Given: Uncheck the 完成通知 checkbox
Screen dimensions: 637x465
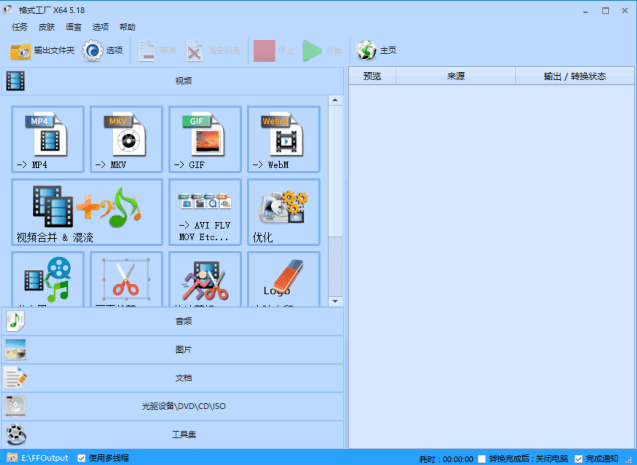Looking at the screenshot, I should coord(578,458).
